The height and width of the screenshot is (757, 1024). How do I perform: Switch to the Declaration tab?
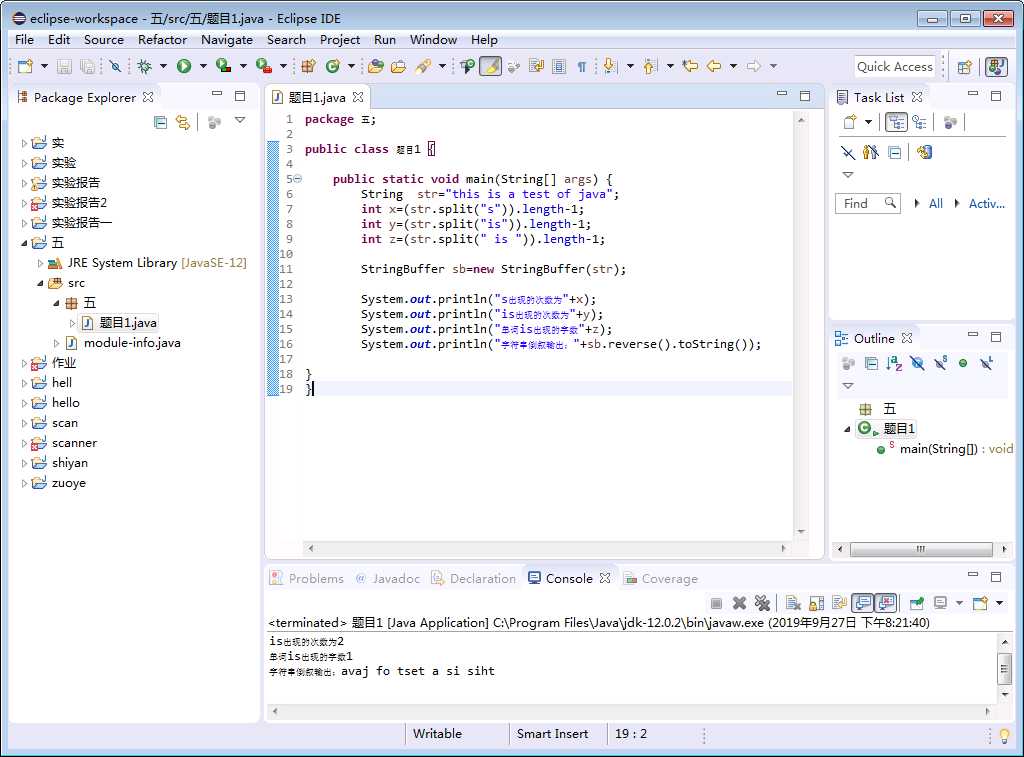tap(473, 579)
